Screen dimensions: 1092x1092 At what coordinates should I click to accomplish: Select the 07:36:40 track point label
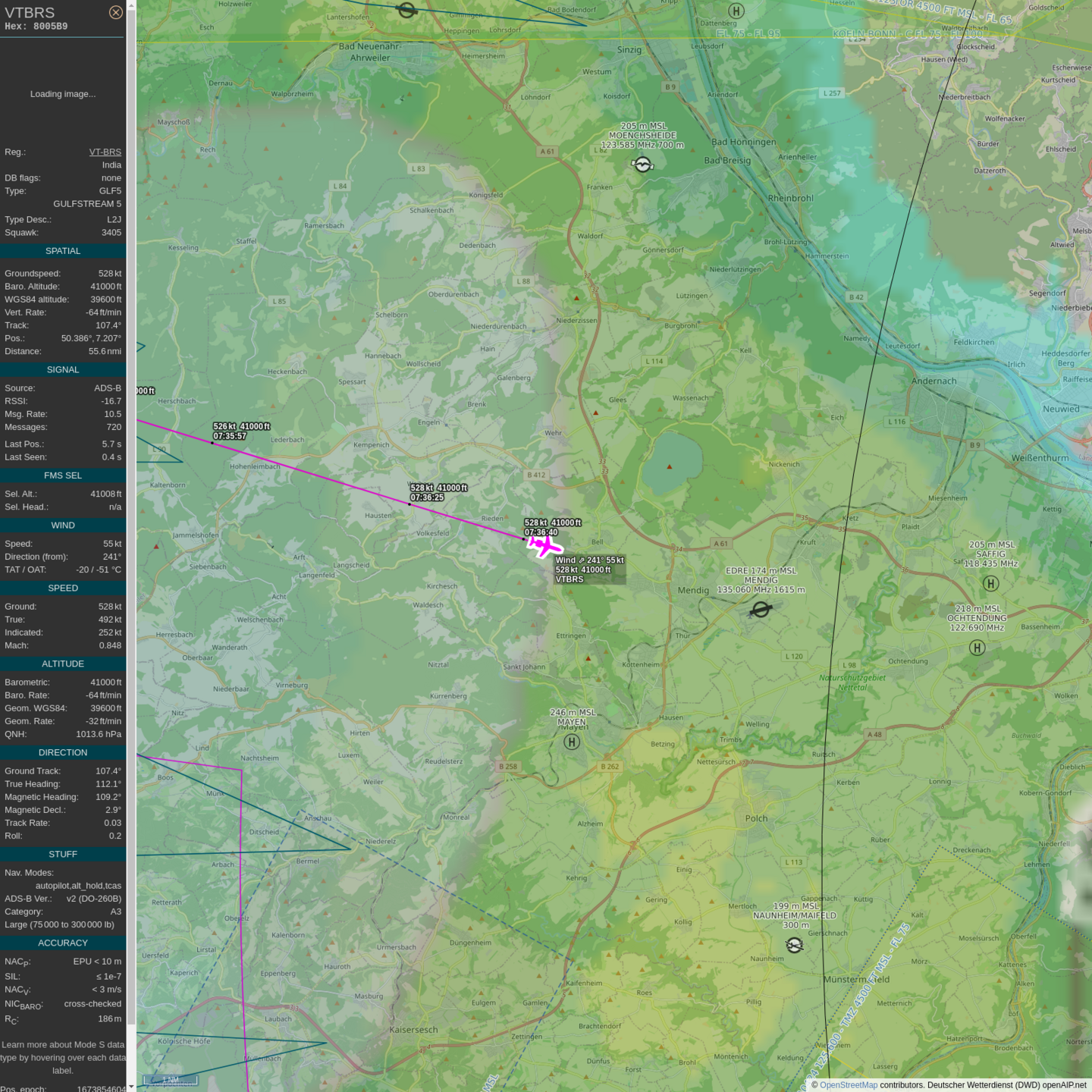coord(552,528)
